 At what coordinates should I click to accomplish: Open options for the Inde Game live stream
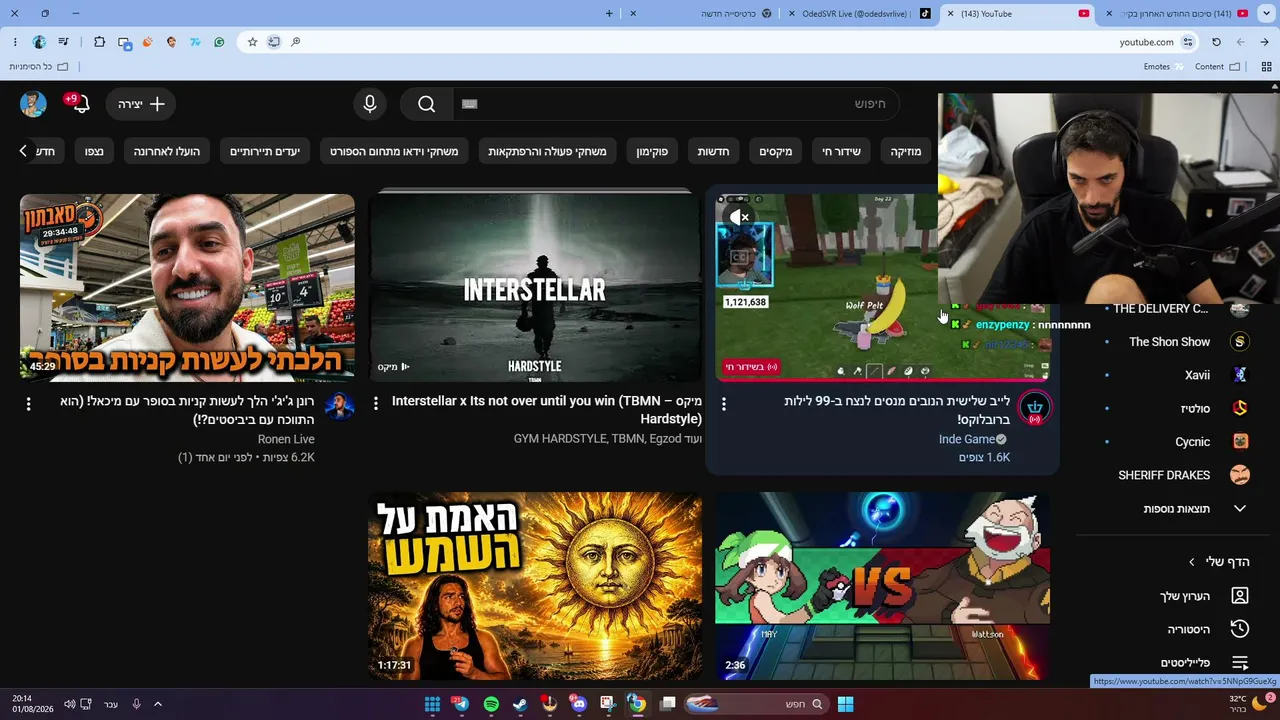tap(724, 403)
